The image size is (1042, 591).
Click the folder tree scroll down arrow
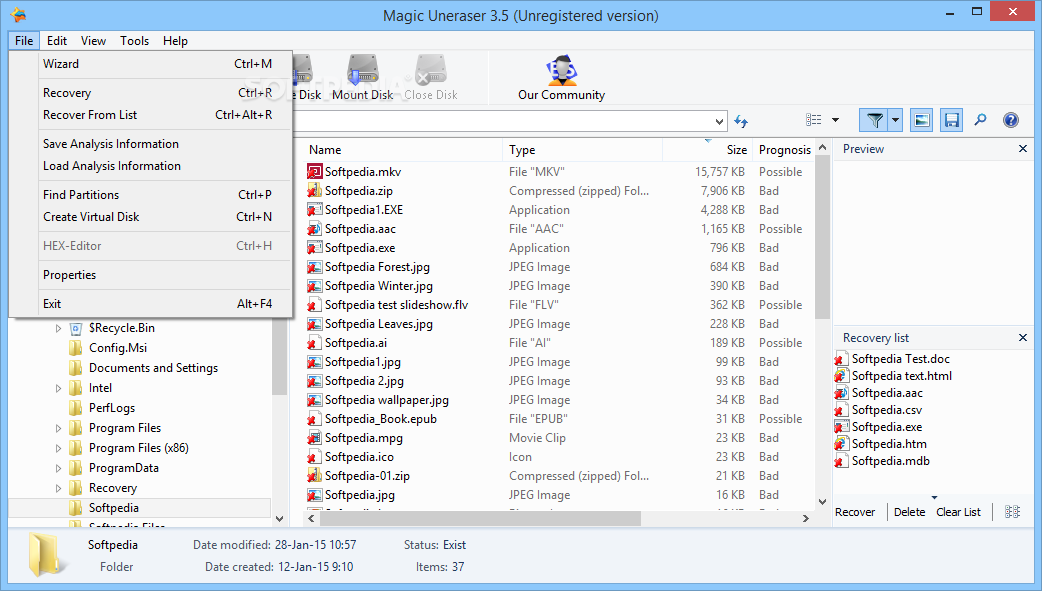(x=279, y=519)
